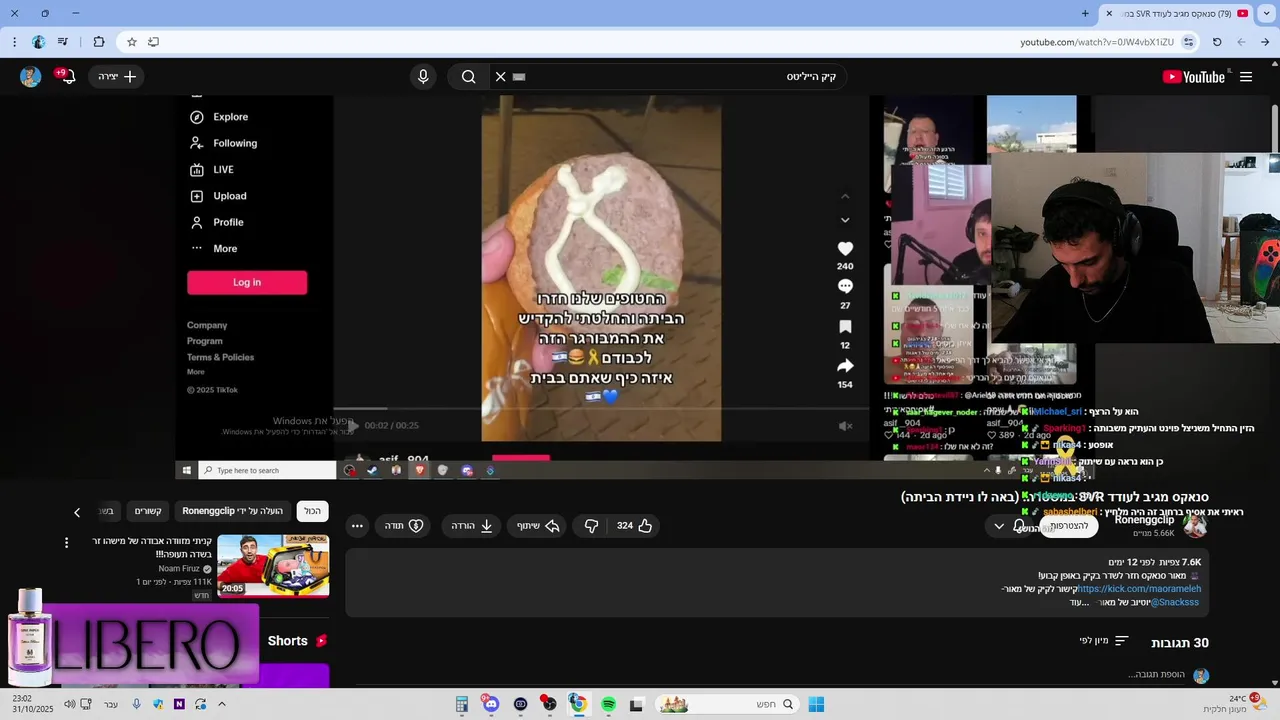The width and height of the screenshot is (1280, 720).
Task: Open the Windows Start menu
Action: coord(816,704)
